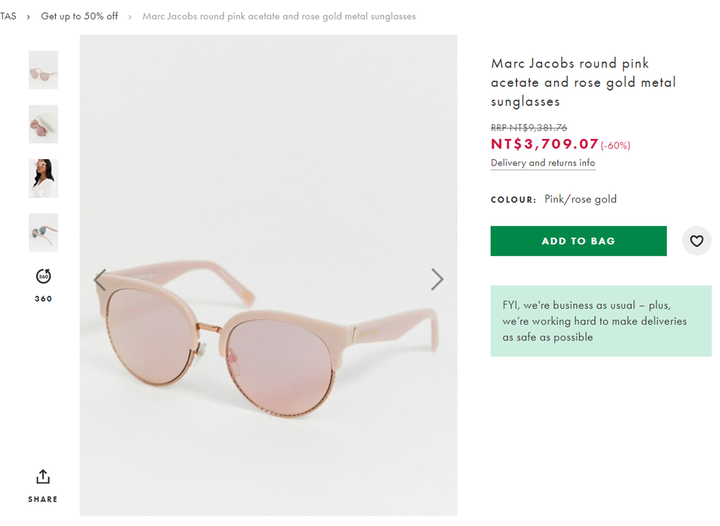720x526 pixels.
Task: Click the 360 label under the icon
Action: pyautogui.click(x=43, y=299)
